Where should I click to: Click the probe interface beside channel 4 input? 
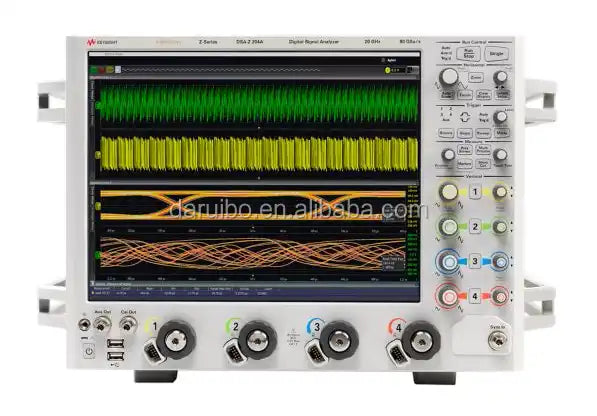click(x=397, y=353)
